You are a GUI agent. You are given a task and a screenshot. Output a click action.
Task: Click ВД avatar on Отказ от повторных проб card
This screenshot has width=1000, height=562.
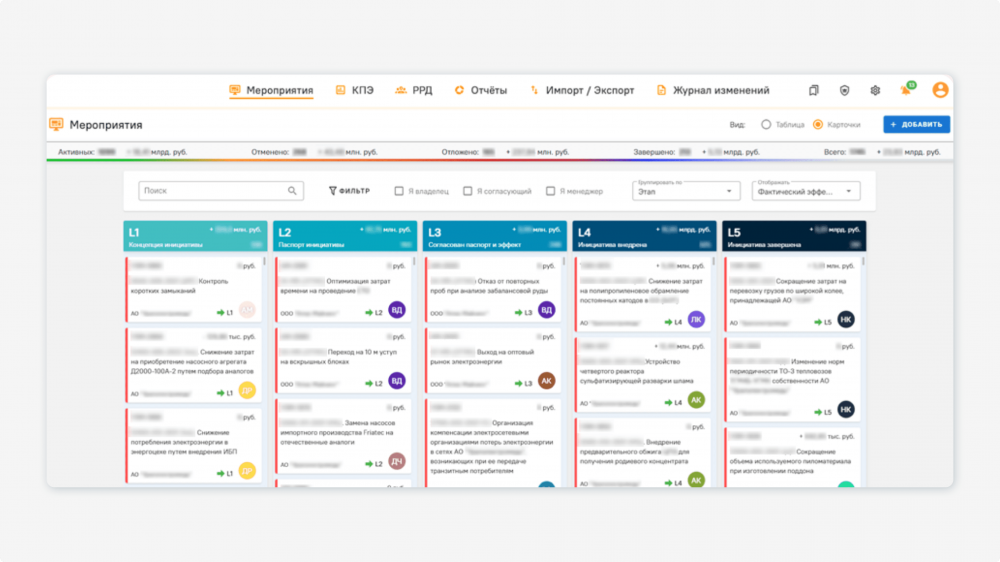[x=547, y=310]
